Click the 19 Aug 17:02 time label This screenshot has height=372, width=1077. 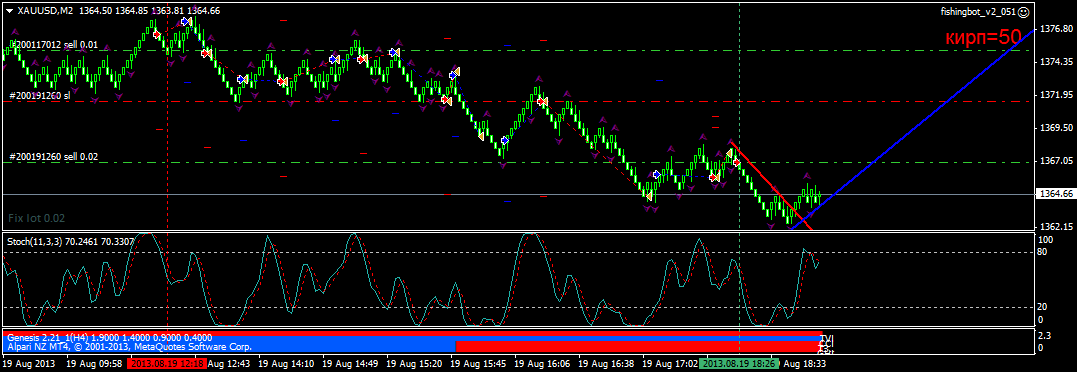(x=671, y=363)
